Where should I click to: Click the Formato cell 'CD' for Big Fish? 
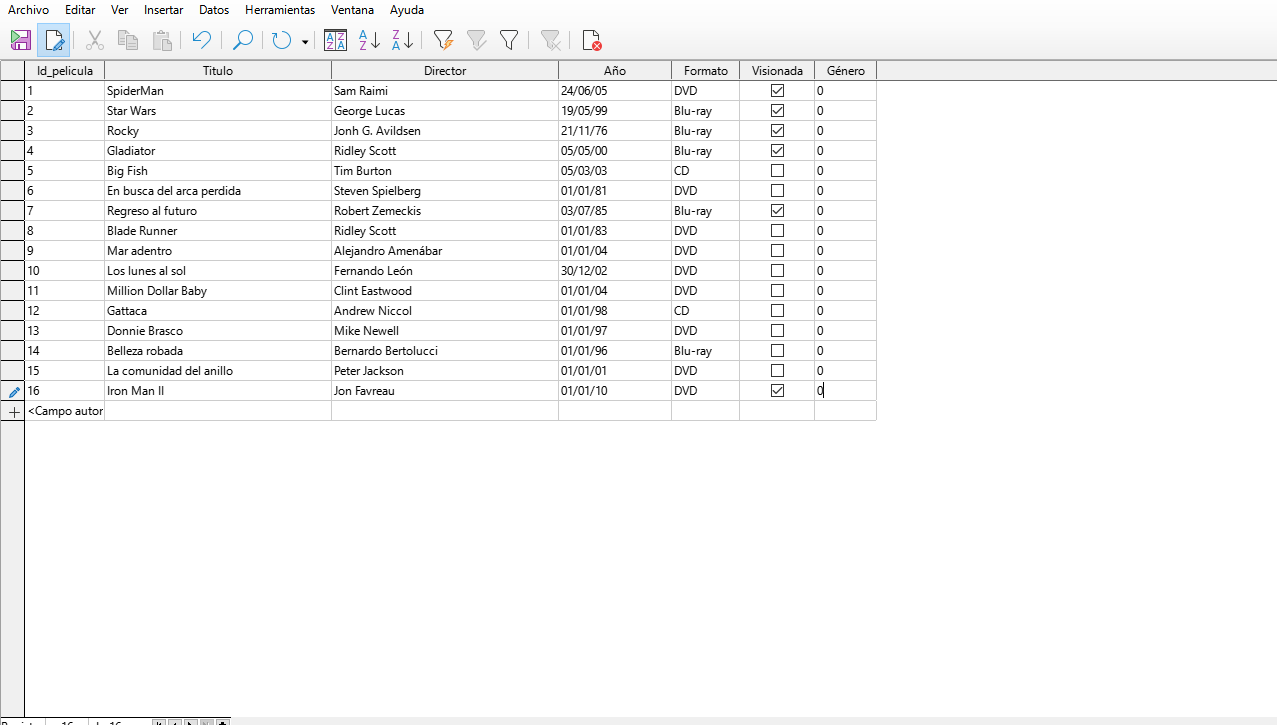click(x=706, y=171)
